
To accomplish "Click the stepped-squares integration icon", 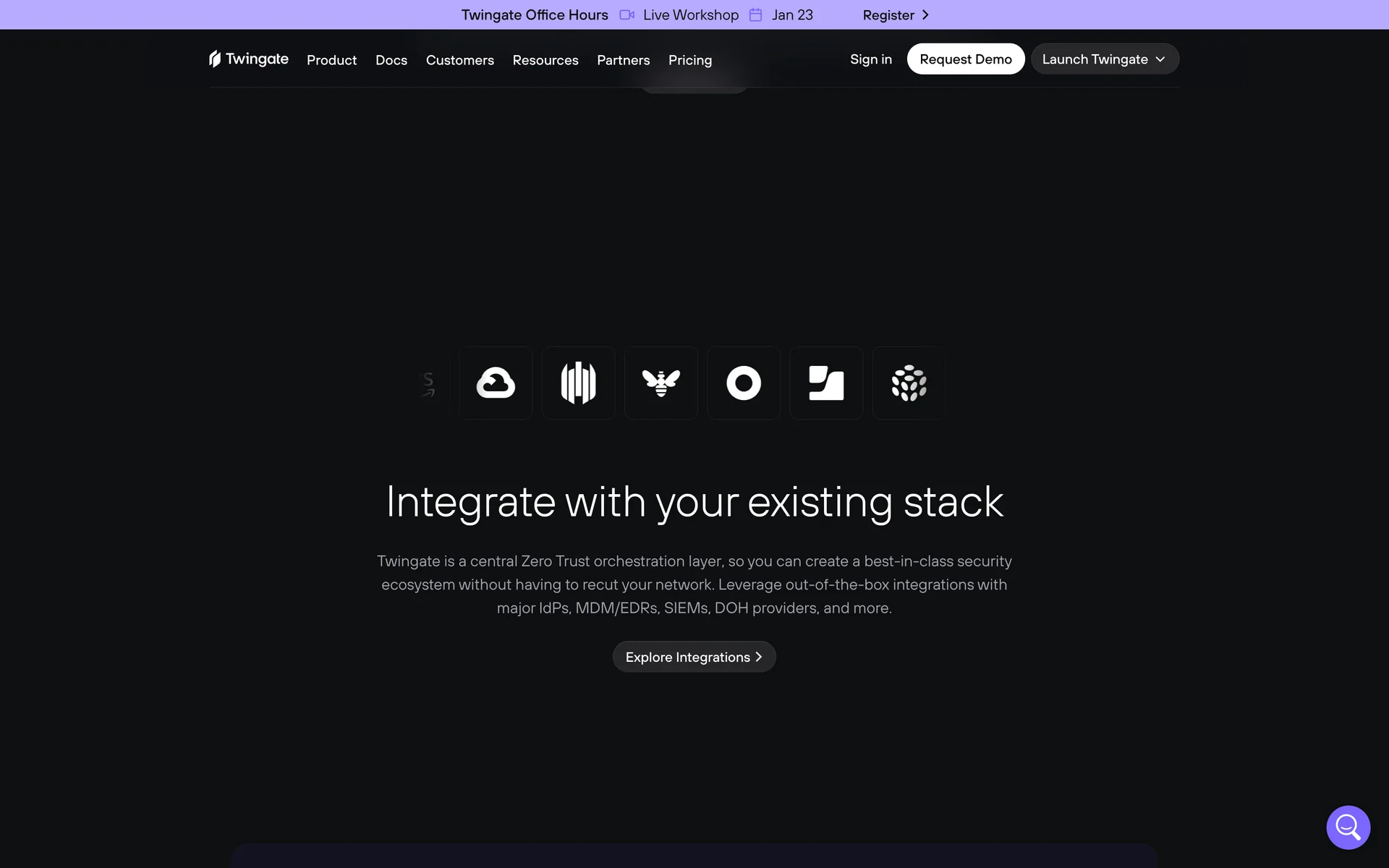I will [x=826, y=383].
